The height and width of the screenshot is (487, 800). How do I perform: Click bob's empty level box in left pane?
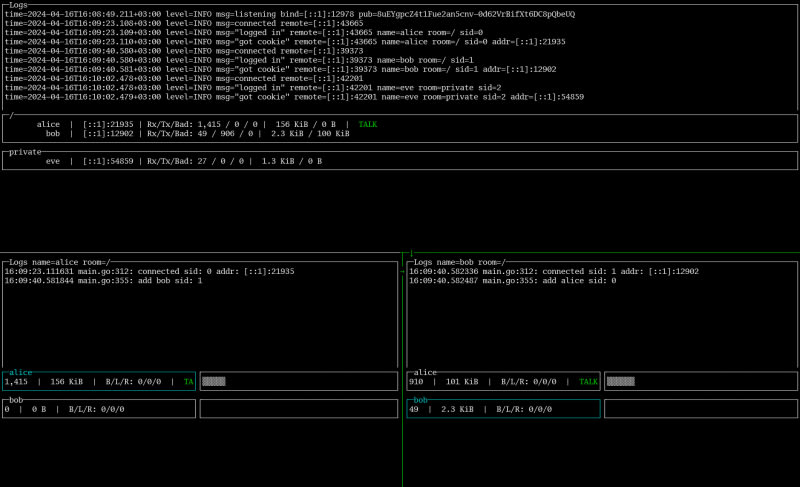[x=298, y=408]
